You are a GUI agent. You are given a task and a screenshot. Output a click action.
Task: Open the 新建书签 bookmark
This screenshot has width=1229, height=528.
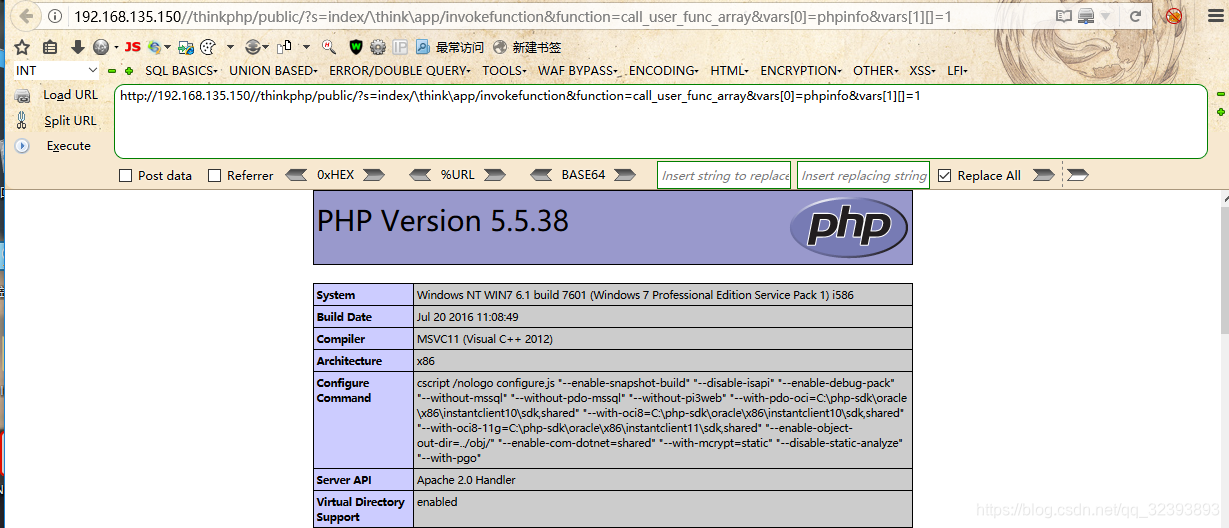(x=527, y=47)
